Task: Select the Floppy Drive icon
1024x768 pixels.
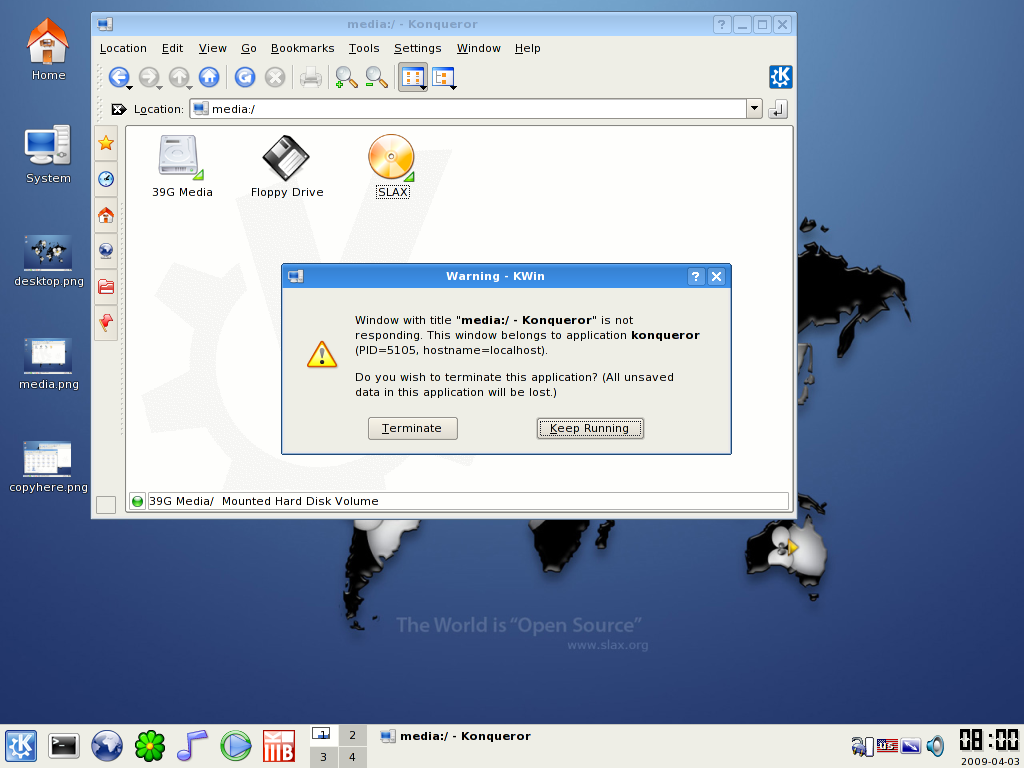Action: point(286,158)
